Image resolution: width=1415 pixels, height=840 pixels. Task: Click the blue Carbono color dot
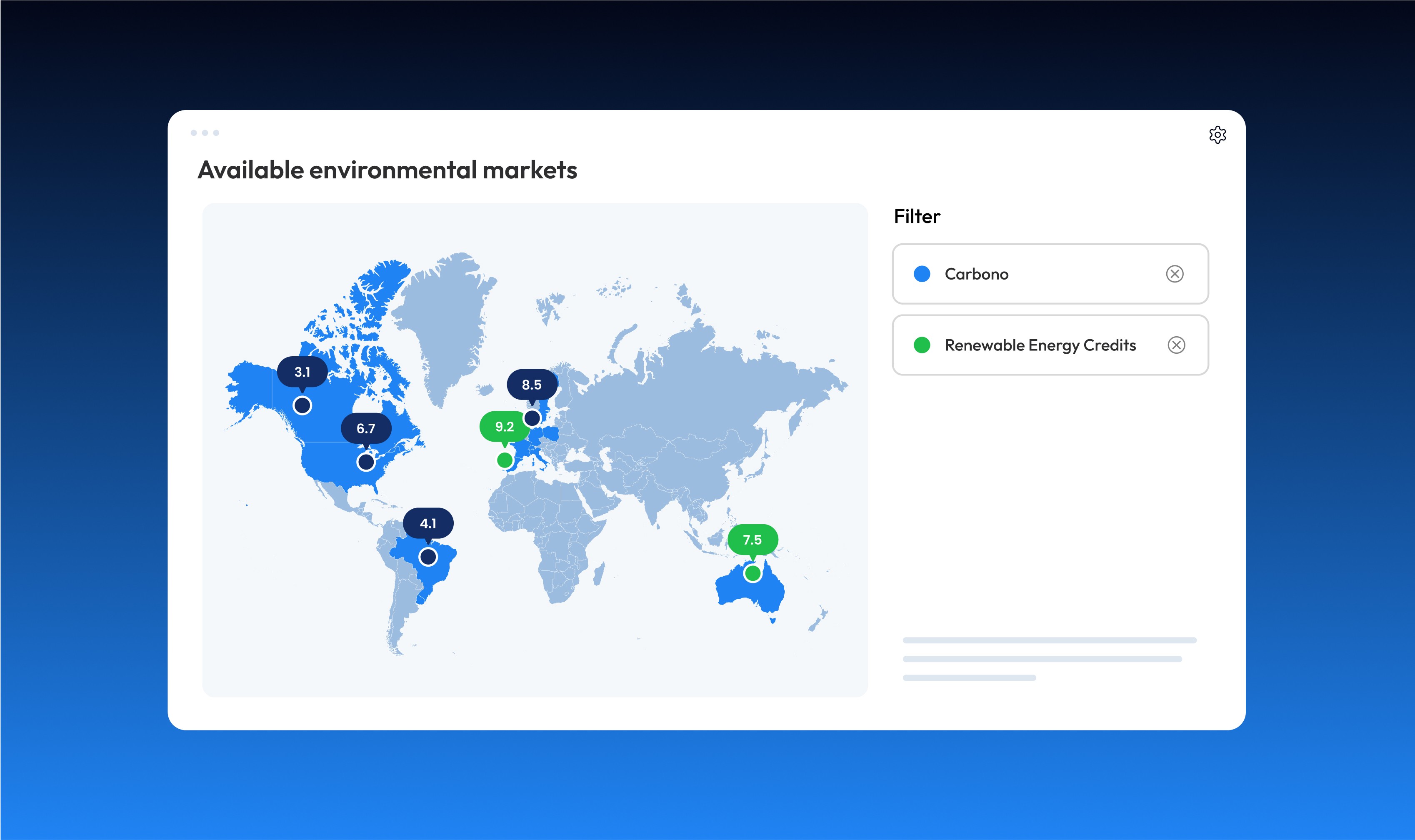[922, 274]
